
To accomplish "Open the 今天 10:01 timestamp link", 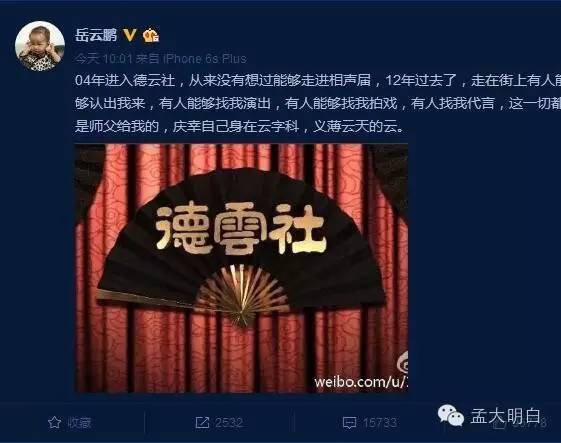I will tap(104, 58).
